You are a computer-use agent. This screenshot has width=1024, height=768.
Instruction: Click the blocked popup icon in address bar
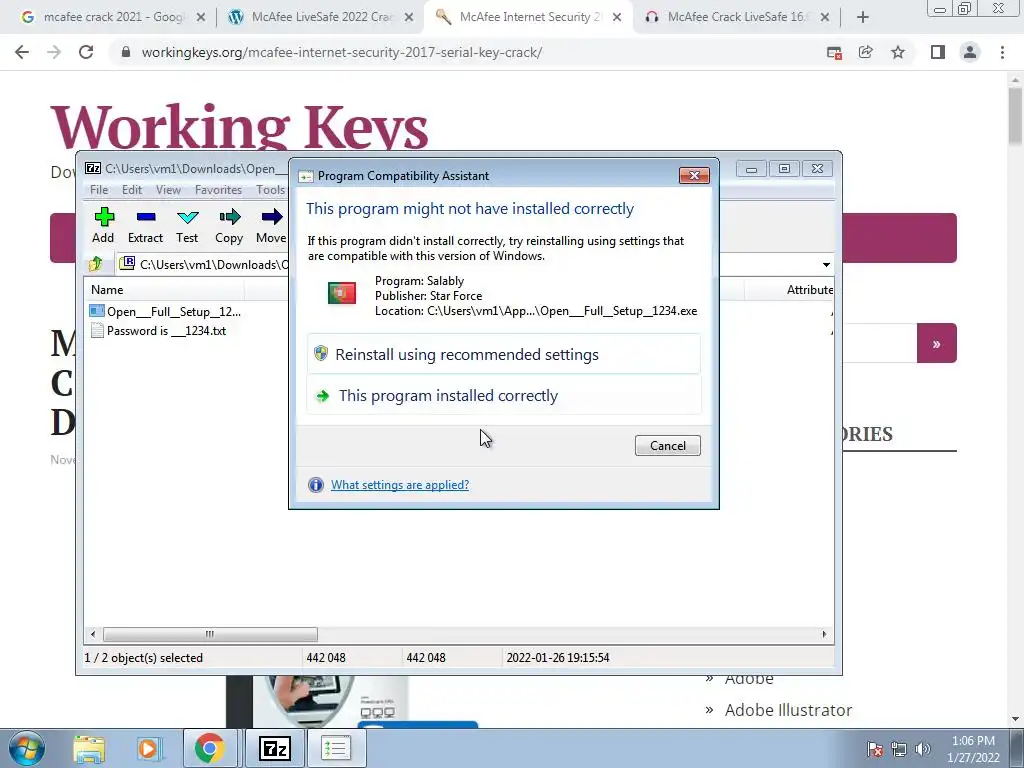tap(834, 52)
